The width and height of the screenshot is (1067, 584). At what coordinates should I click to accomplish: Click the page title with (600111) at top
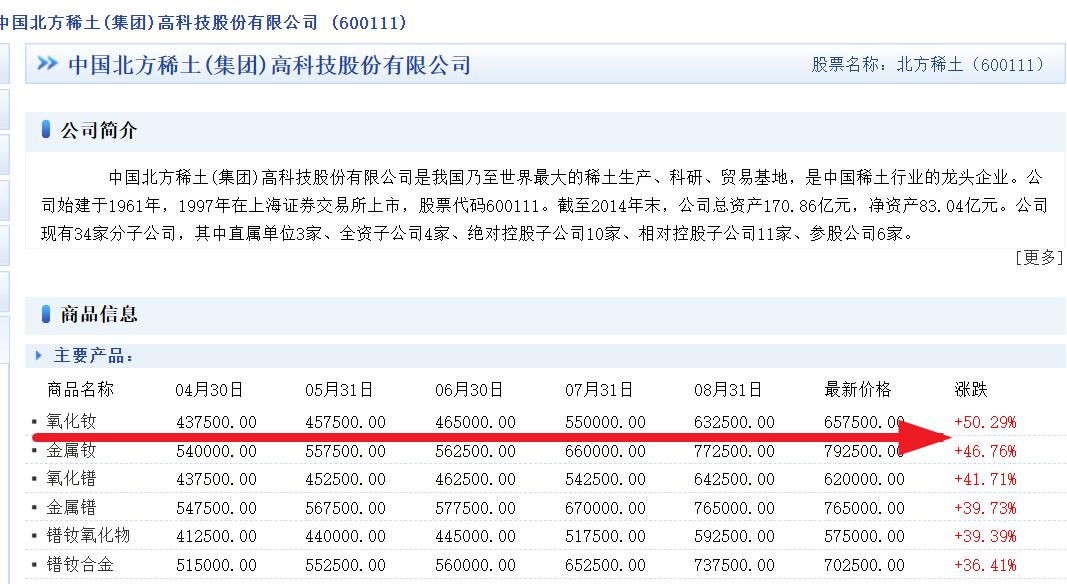(x=202, y=22)
